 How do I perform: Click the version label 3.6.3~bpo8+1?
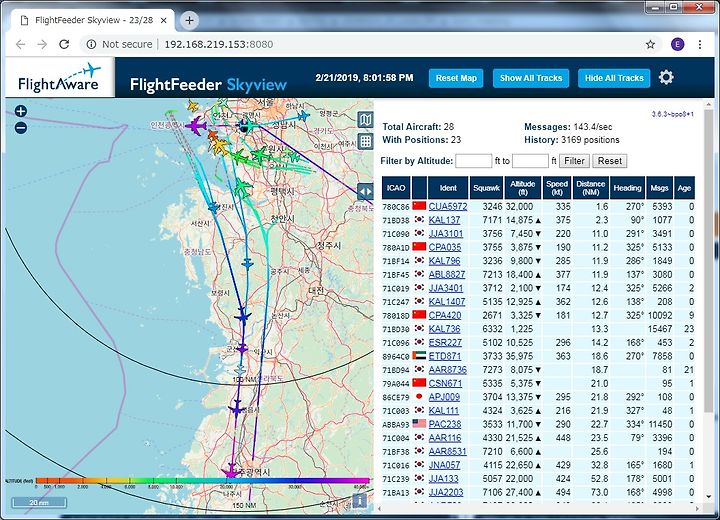click(x=673, y=114)
